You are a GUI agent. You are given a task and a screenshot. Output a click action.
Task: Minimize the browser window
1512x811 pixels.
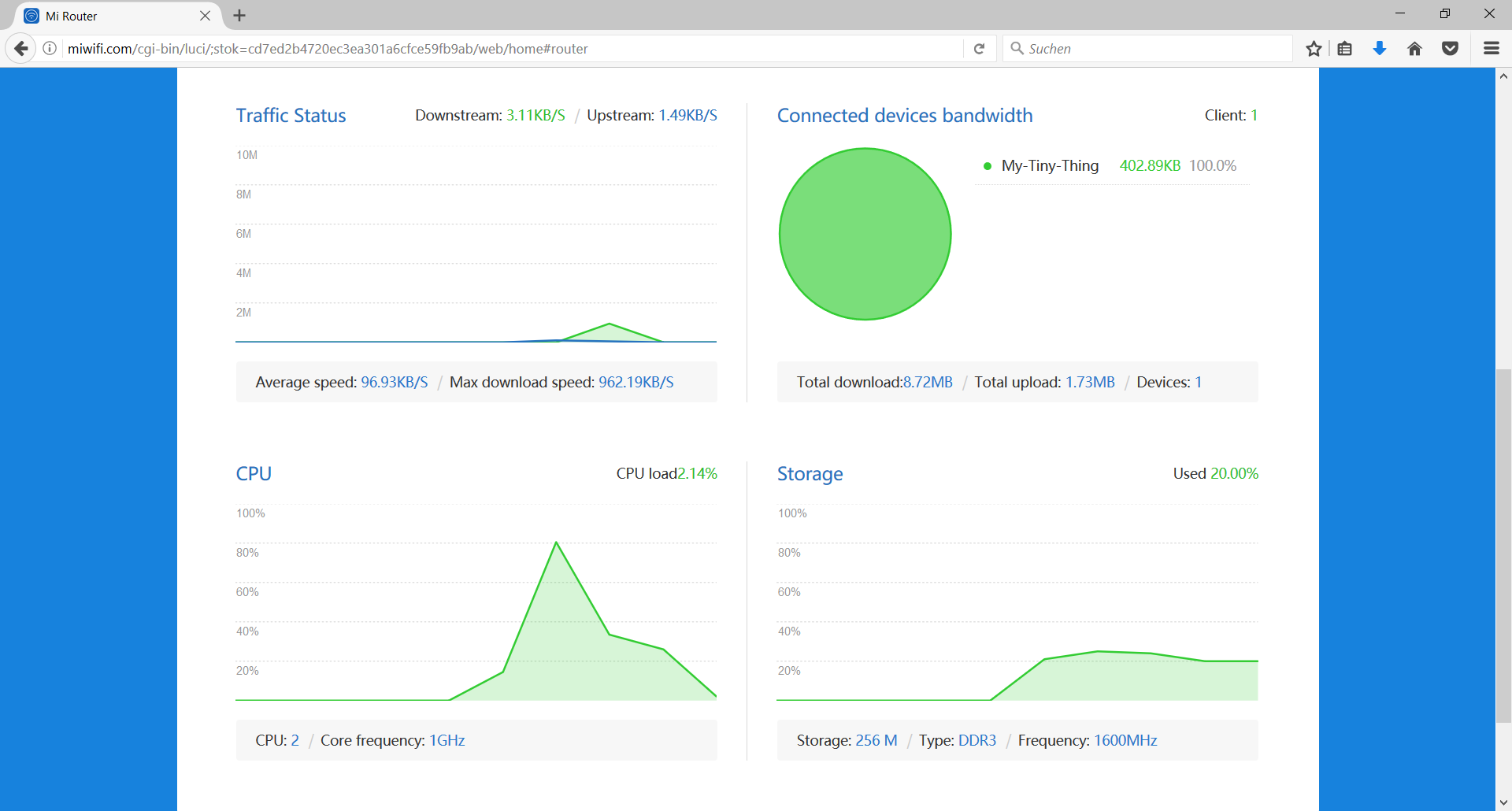tap(1400, 13)
